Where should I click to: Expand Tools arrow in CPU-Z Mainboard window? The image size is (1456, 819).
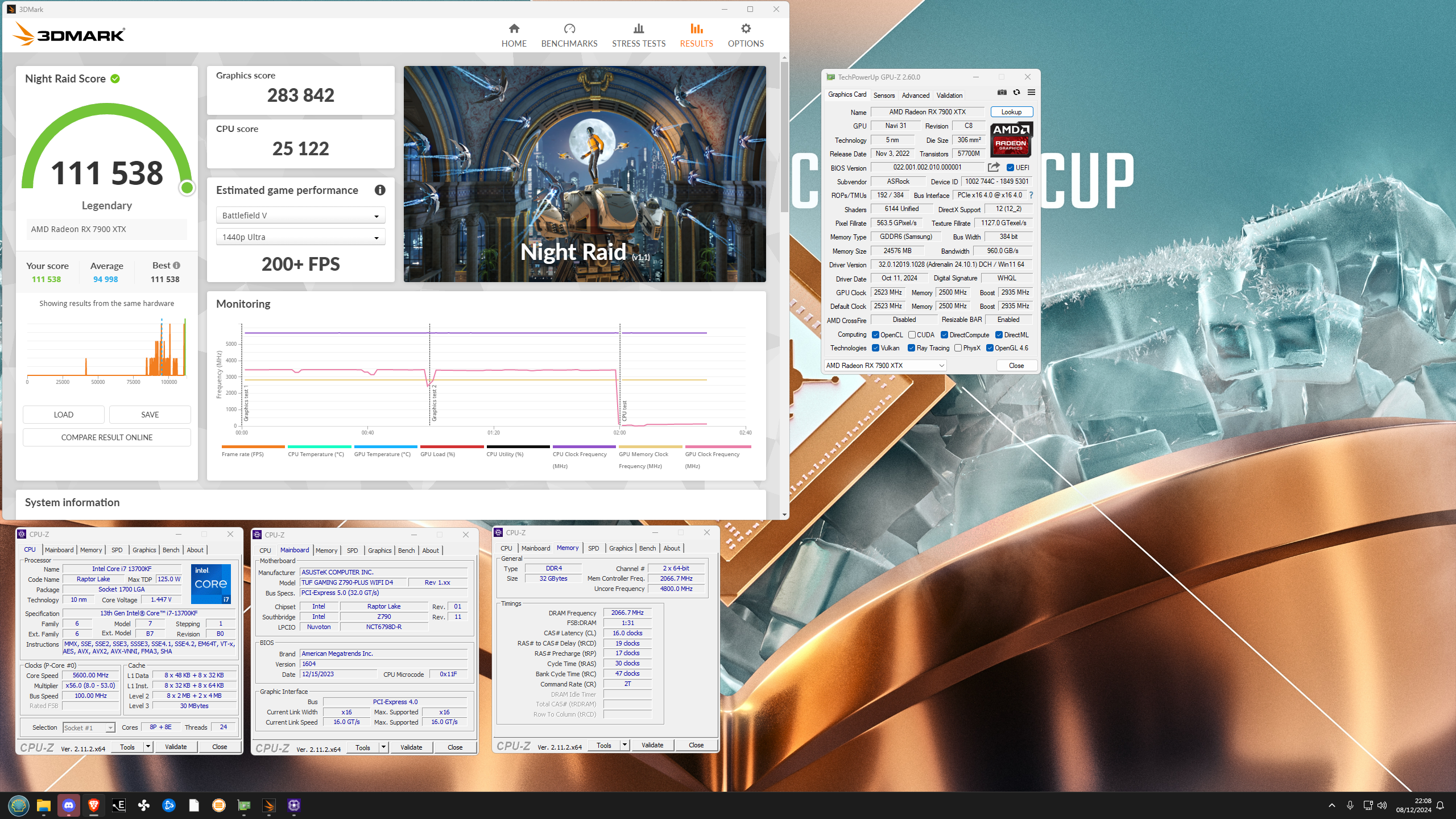pos(384,747)
